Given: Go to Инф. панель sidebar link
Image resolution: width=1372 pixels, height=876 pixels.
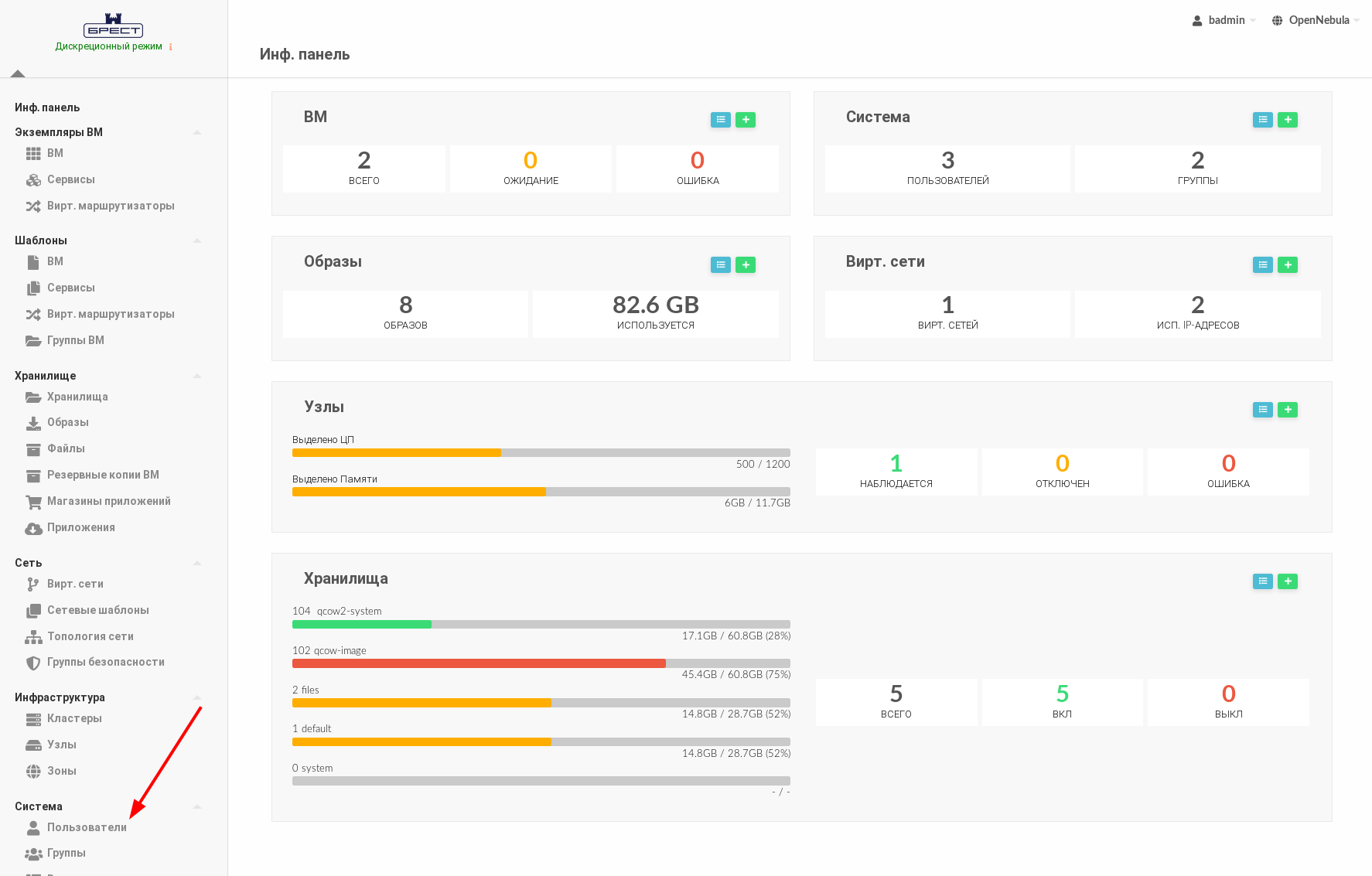Looking at the screenshot, I should pyautogui.click(x=47, y=107).
